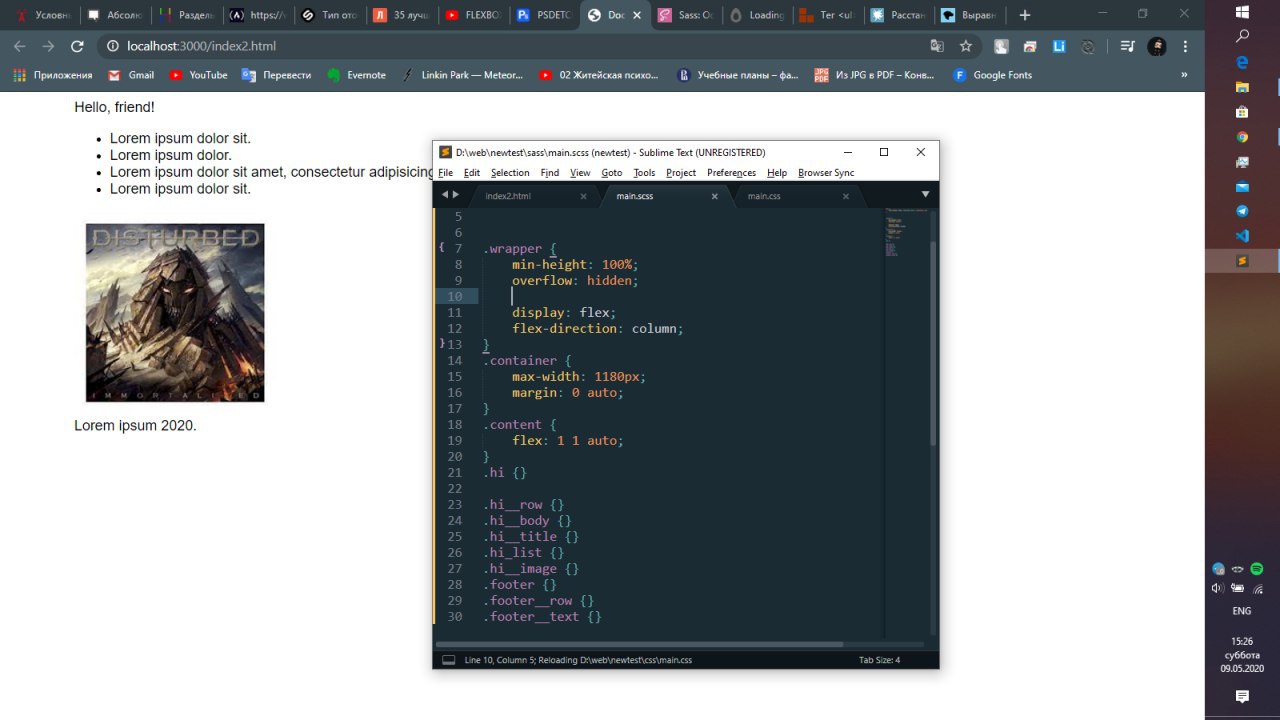Open Microsoft Store from taskbar
The width and height of the screenshot is (1280, 720).
click(x=1243, y=112)
